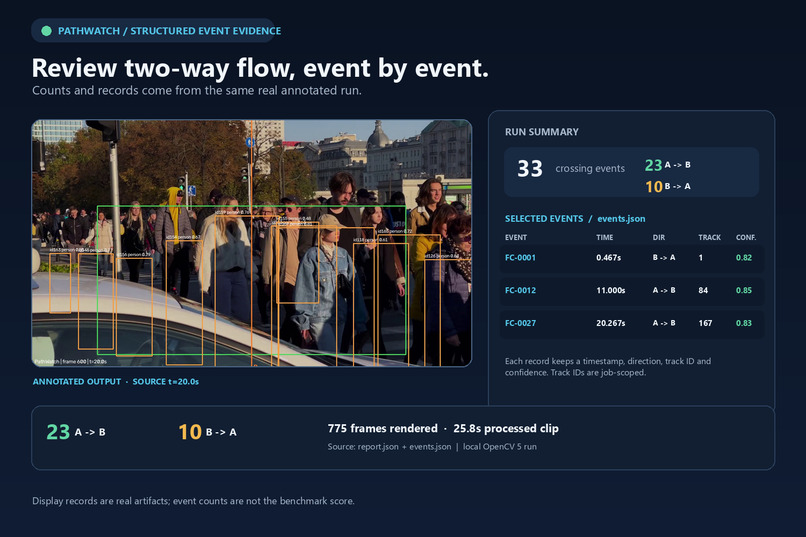Click the green status dot in the Pathwatch badge
The height and width of the screenshot is (537, 806).
pos(46,31)
